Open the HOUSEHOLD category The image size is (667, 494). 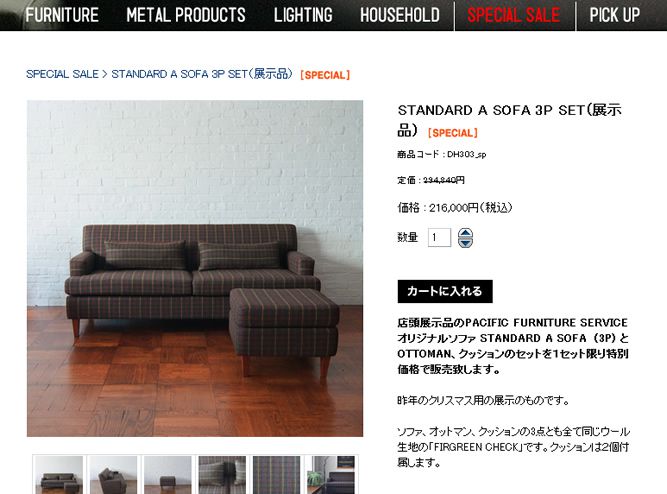click(400, 15)
